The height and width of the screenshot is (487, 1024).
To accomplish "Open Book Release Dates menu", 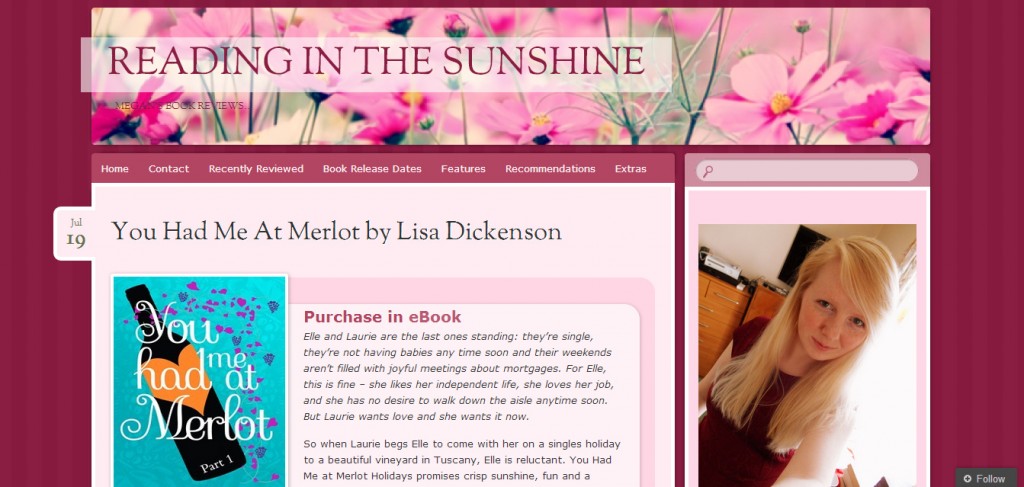I will (x=372, y=168).
